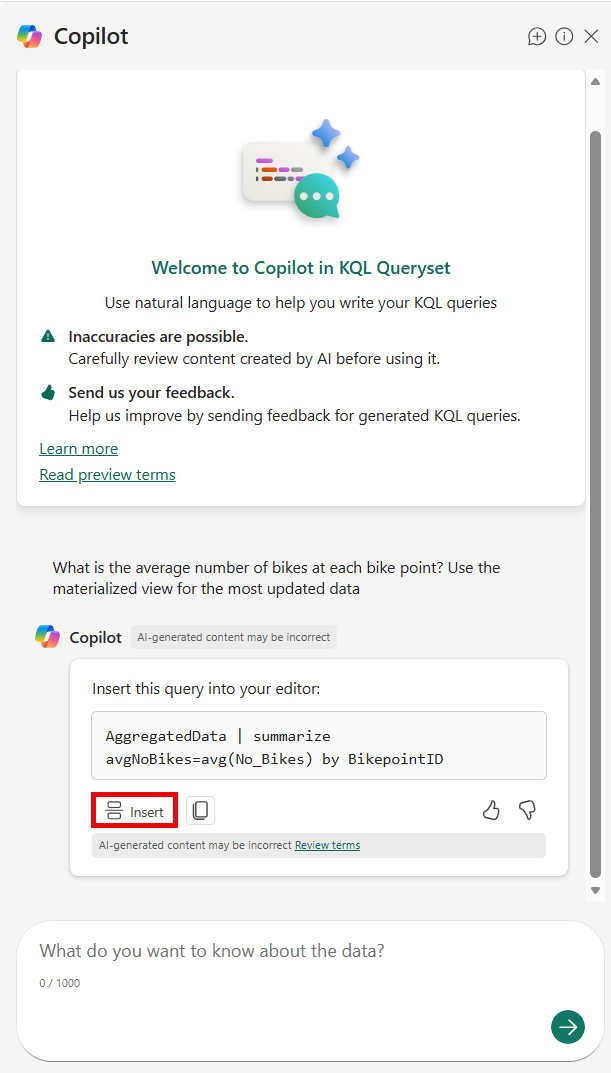Image resolution: width=611 pixels, height=1073 pixels.
Task: Give thumbs down on the response
Action: [x=528, y=811]
